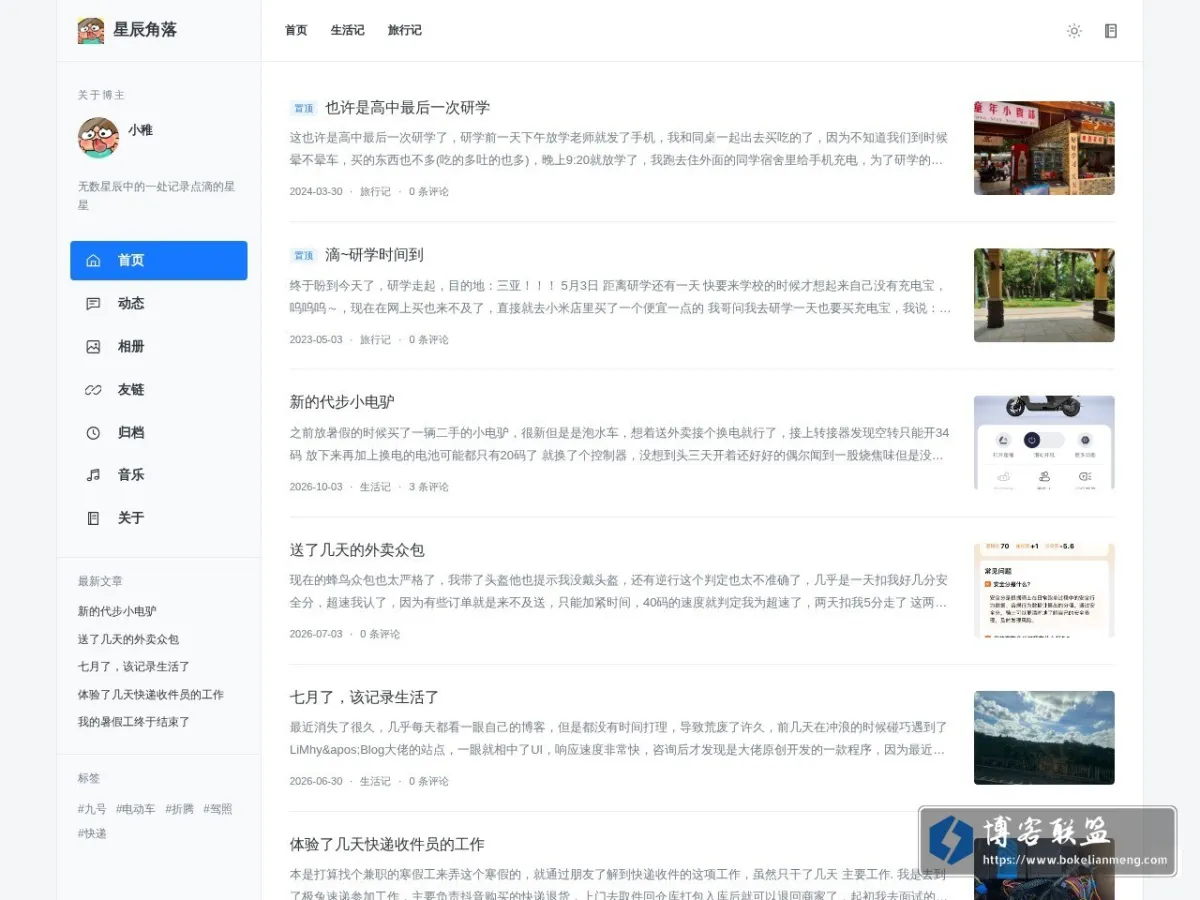
Task: Click the home icon beside 首页
Action: [93, 260]
